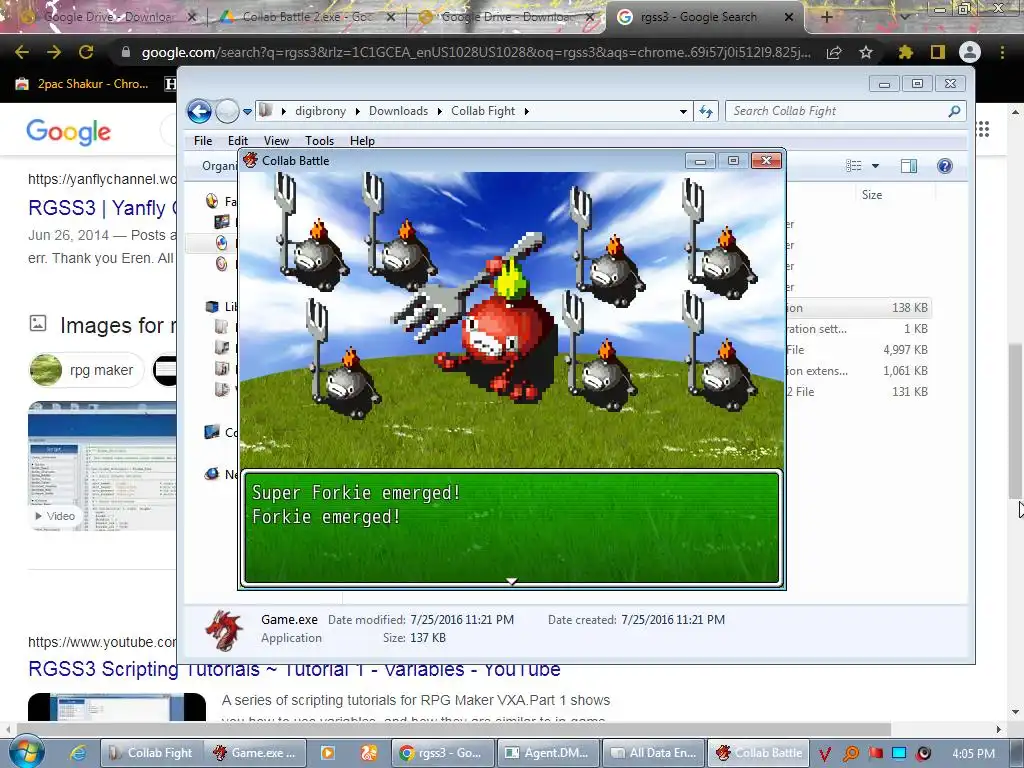Expand the arrow after Downloads breadcrumb

coord(440,112)
